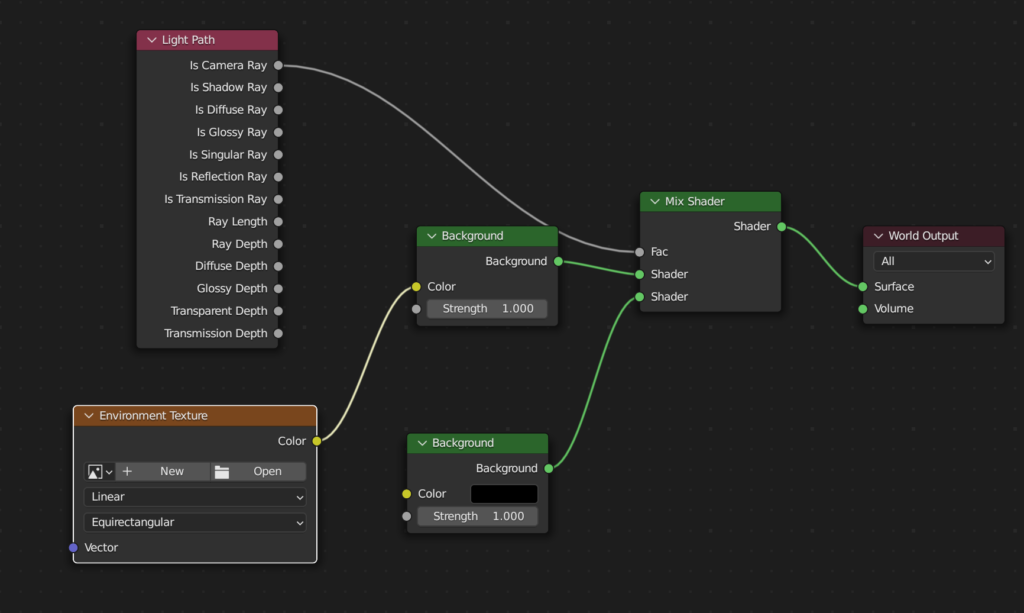Open the All target dropdown on World Output
This screenshot has width=1024, height=613.
[x=932, y=260]
